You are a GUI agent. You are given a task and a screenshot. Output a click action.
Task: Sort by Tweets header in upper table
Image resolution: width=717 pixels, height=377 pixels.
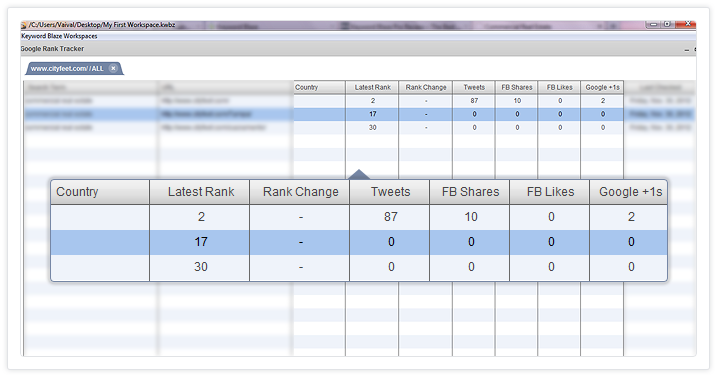point(474,87)
